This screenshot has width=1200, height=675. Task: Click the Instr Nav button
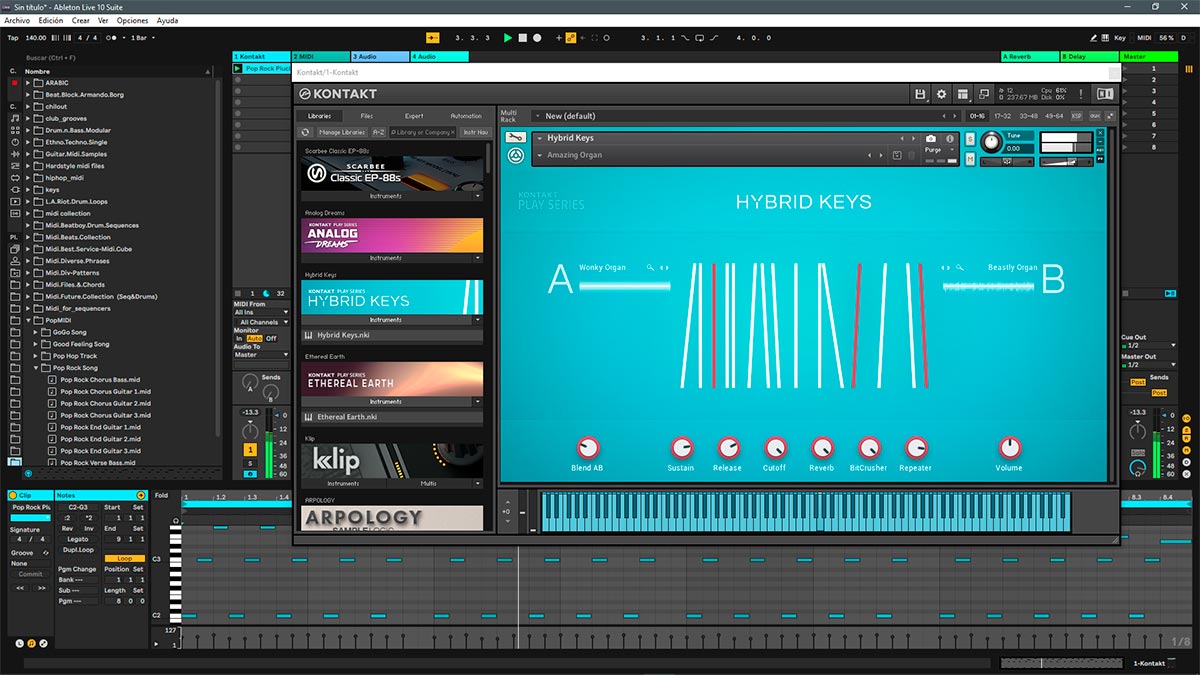(x=475, y=132)
